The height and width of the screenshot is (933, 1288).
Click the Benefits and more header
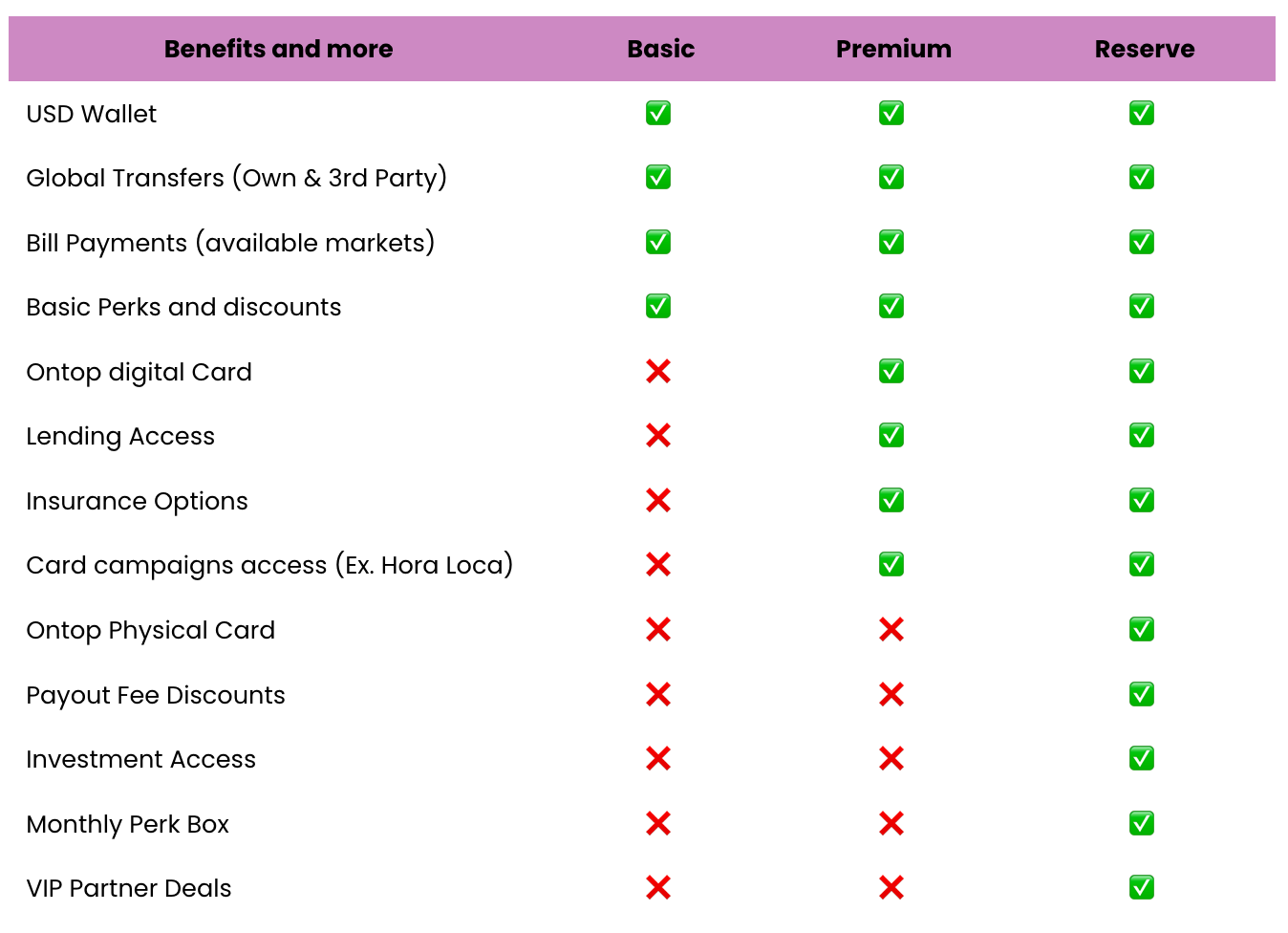pos(278,49)
